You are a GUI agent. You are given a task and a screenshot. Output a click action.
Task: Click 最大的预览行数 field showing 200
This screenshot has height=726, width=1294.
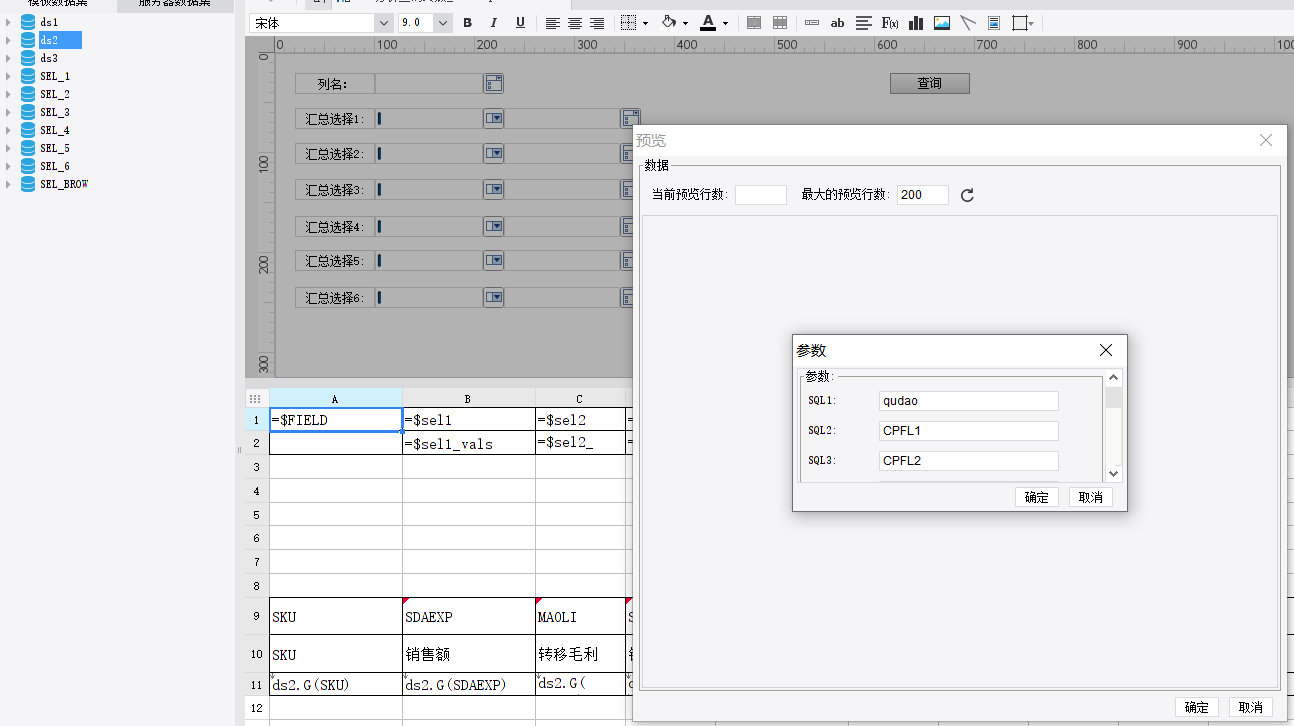(923, 195)
